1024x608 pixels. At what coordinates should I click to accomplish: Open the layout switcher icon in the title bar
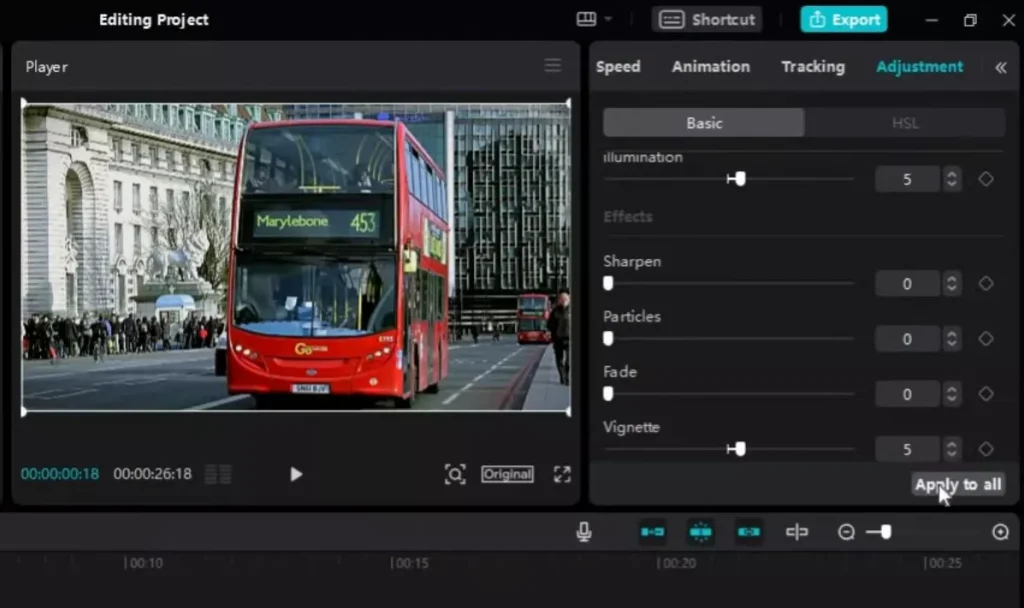585,19
